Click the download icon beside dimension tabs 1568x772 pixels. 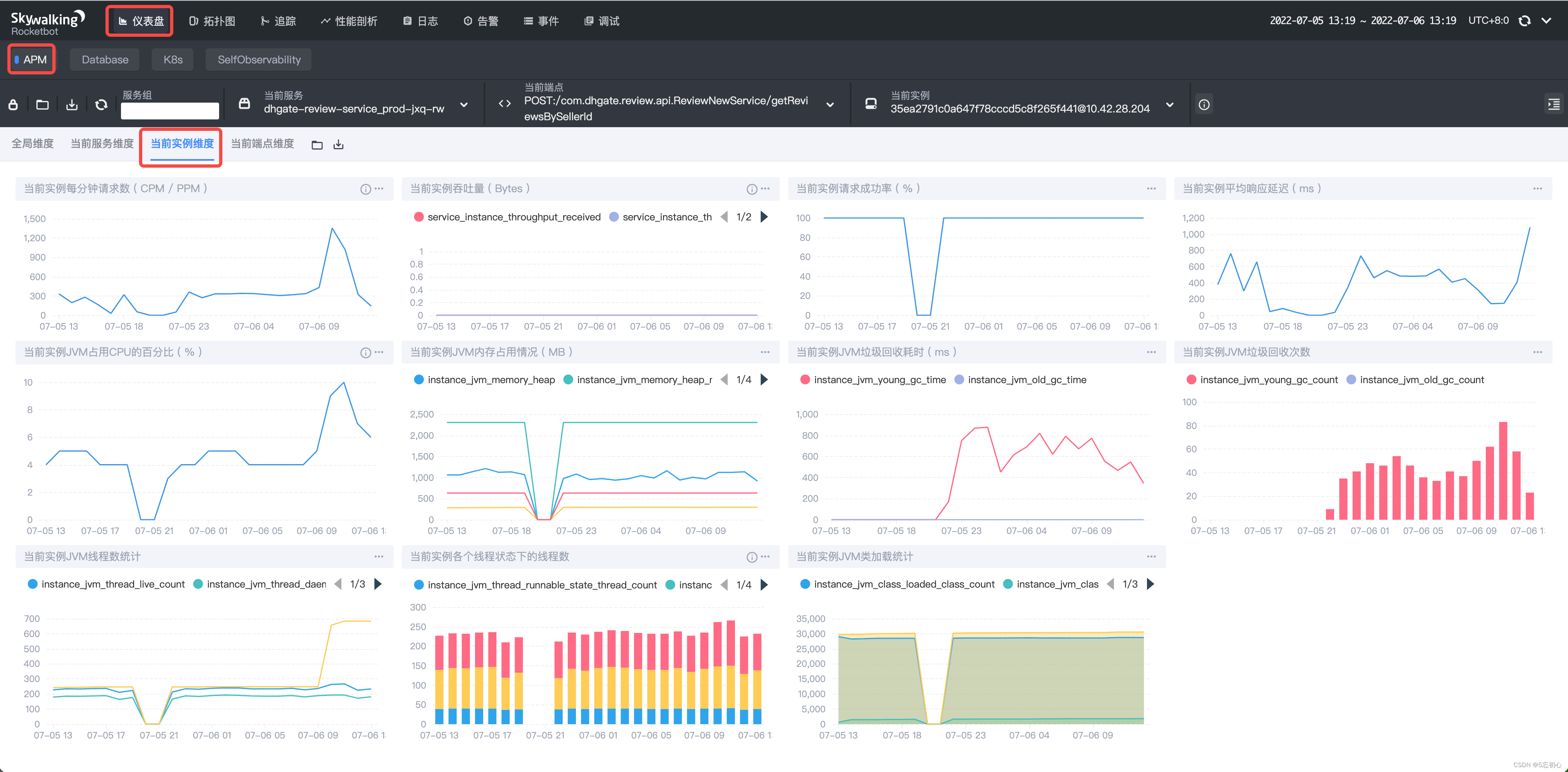point(338,145)
